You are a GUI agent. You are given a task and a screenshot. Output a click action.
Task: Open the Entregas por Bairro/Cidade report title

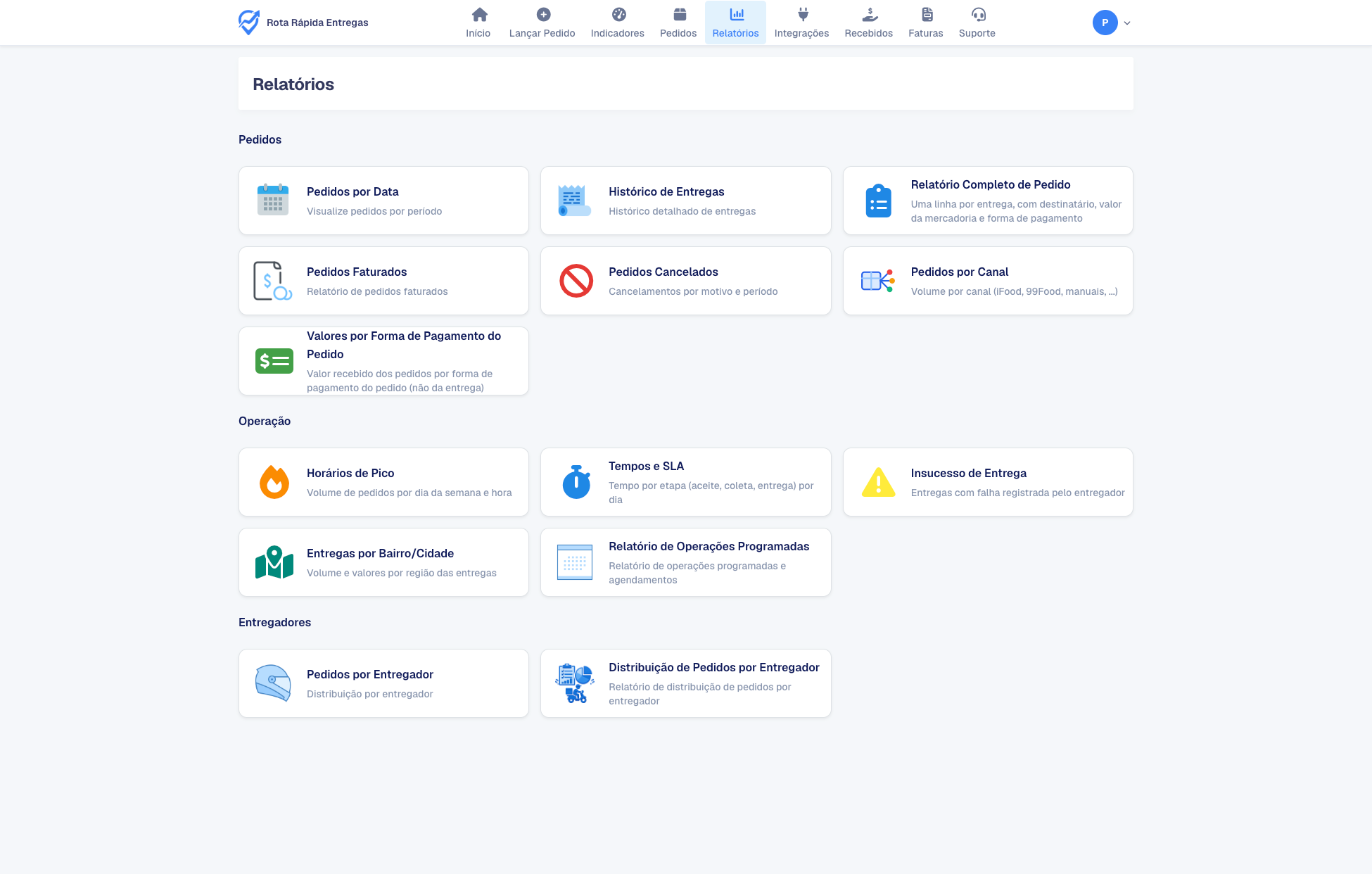click(381, 553)
